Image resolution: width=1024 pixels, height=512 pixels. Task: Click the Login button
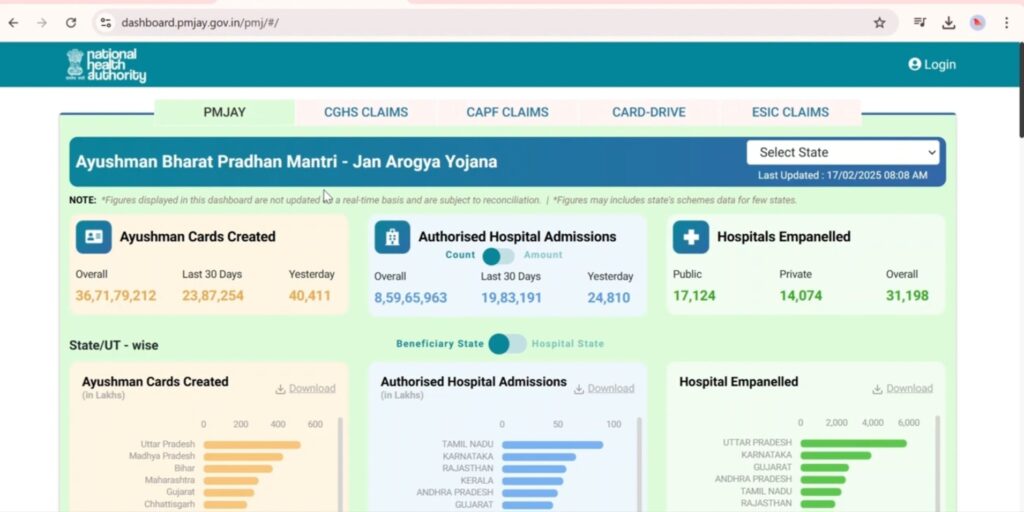tap(932, 64)
